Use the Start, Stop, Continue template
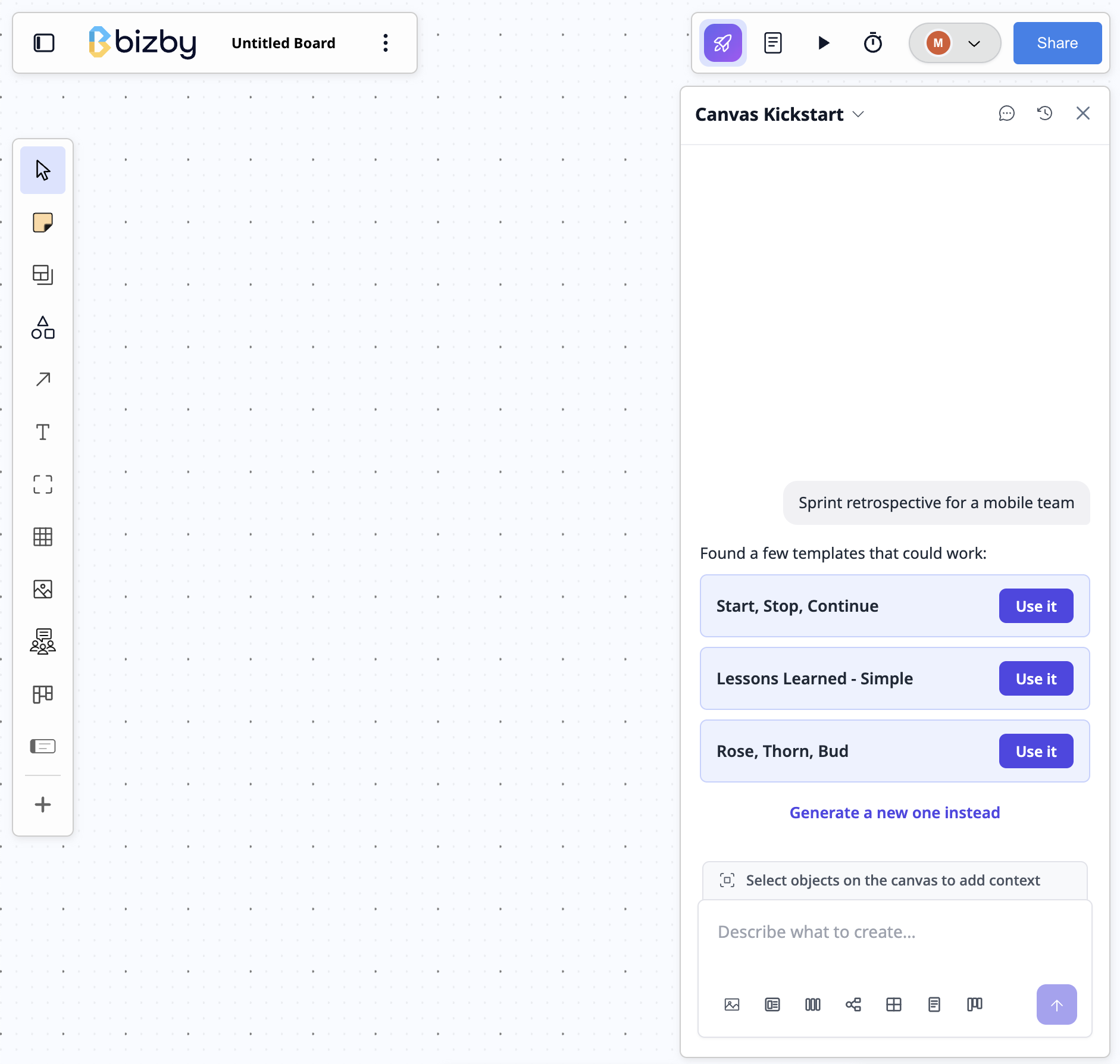Image resolution: width=1120 pixels, height=1064 pixels. 1036,606
